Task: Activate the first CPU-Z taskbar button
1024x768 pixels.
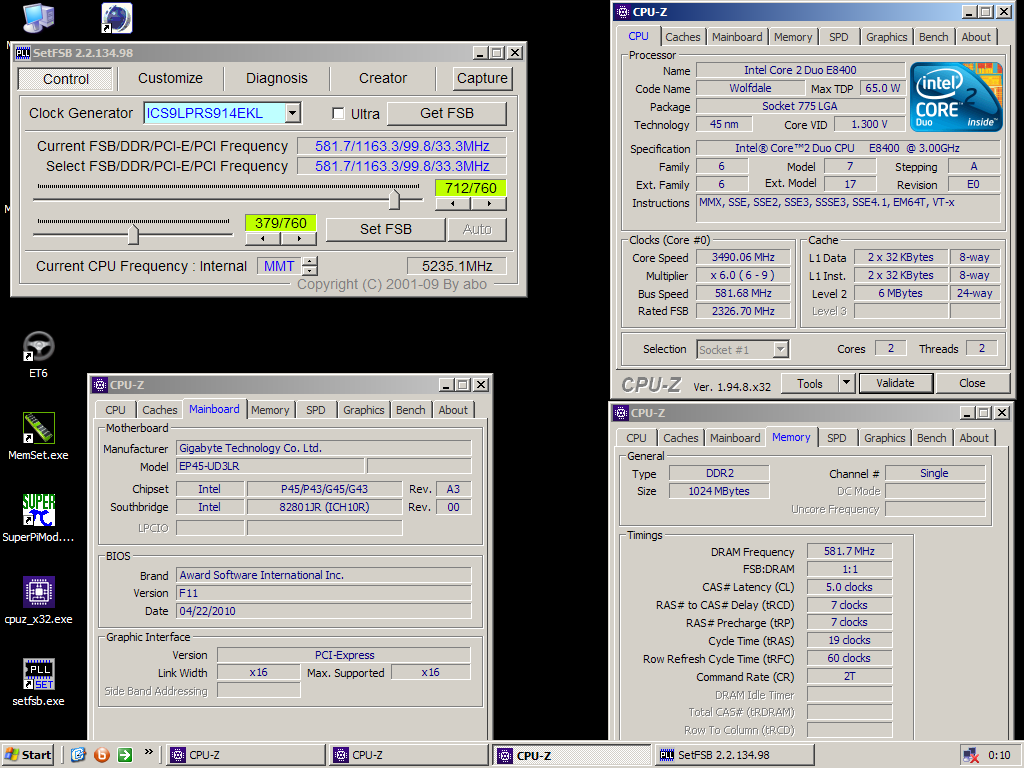Action: pos(246,755)
